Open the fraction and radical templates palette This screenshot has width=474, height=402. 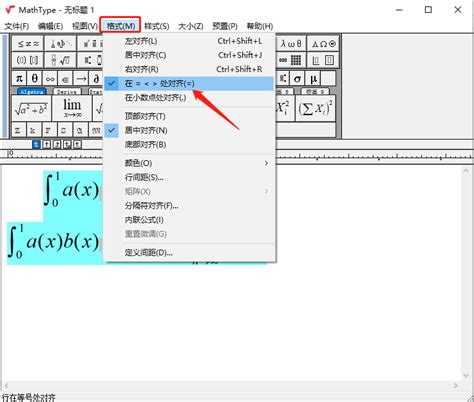[x=61, y=60]
